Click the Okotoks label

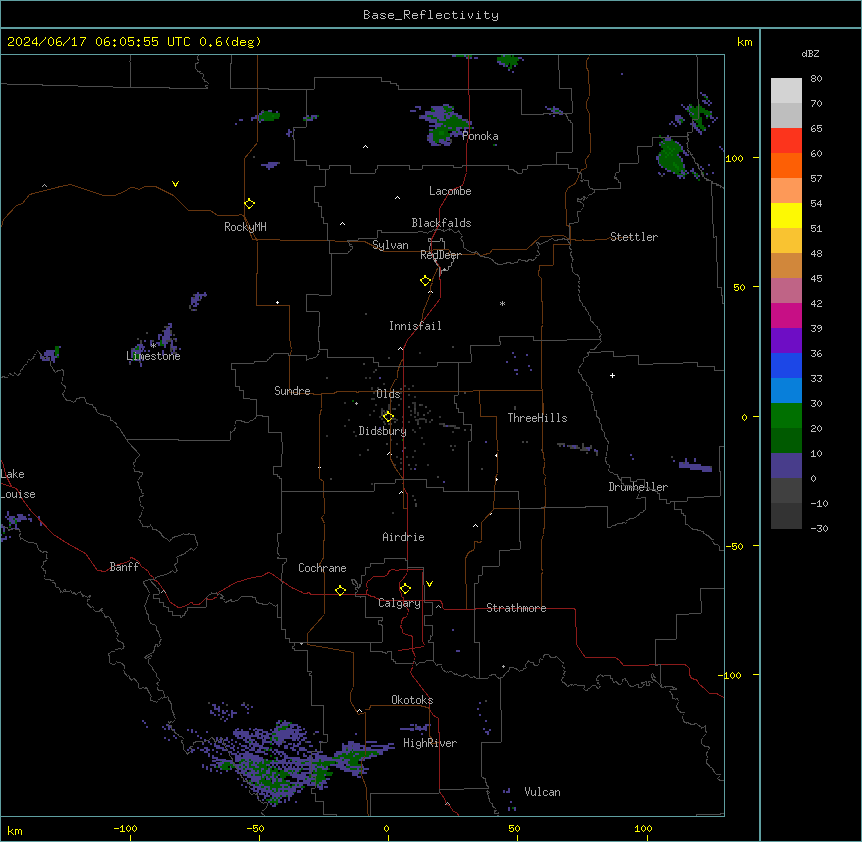[412, 700]
